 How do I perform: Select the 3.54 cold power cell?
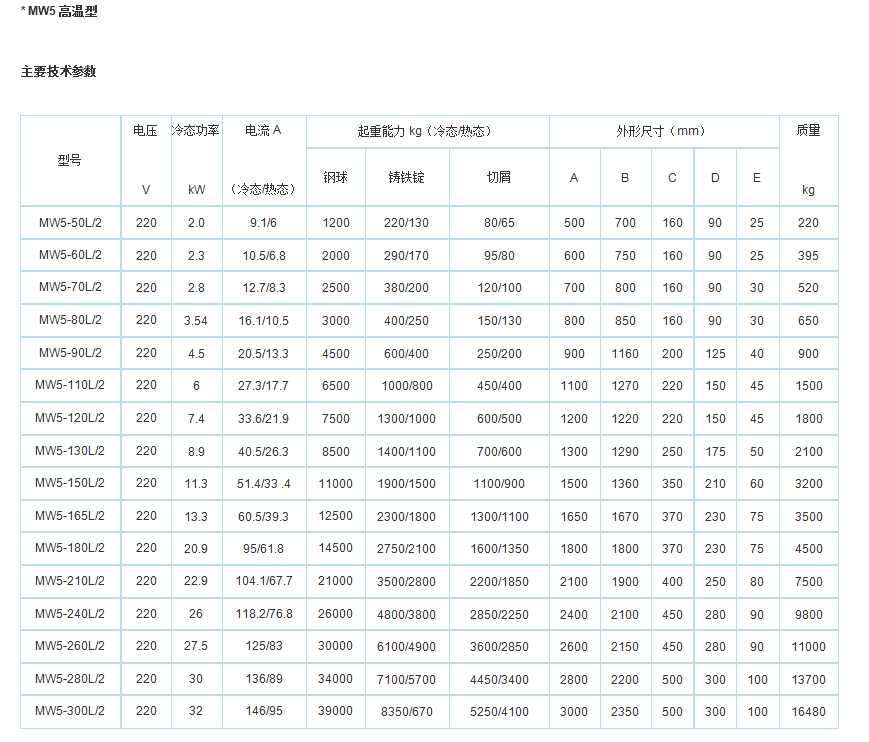point(196,321)
